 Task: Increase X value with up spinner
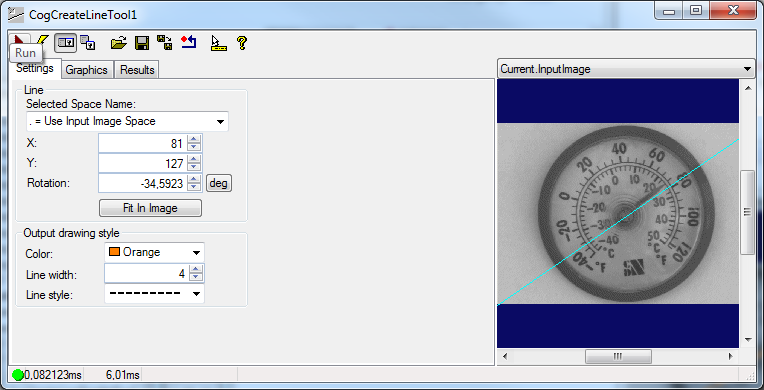click(194, 139)
